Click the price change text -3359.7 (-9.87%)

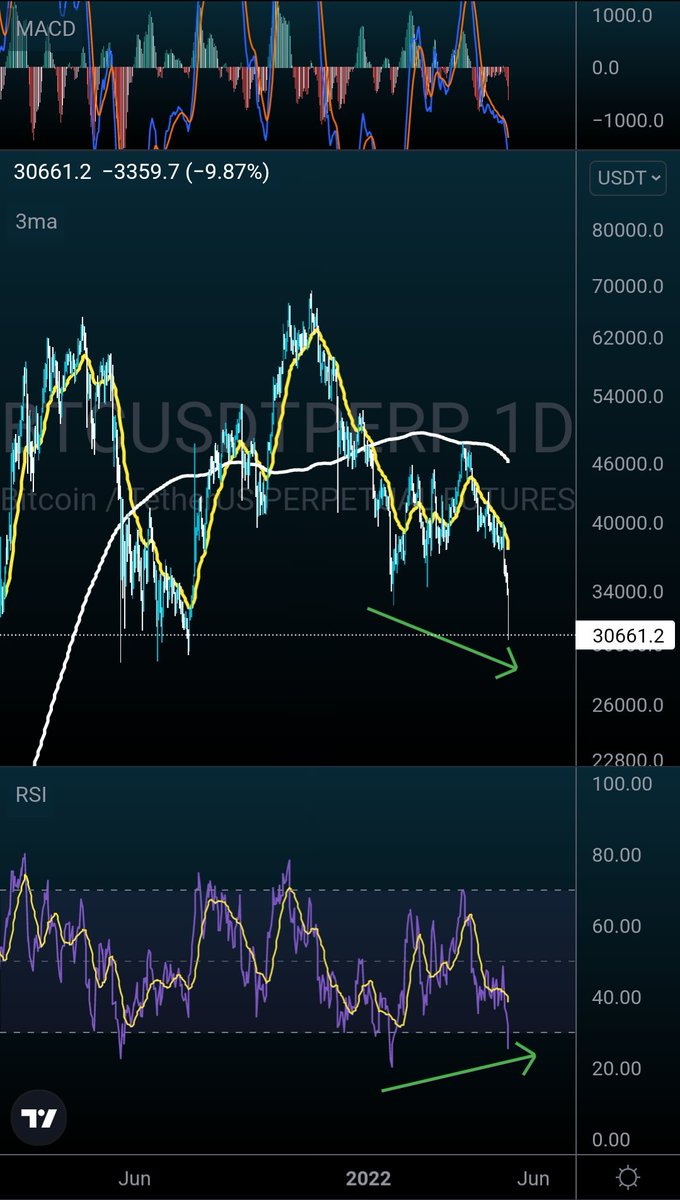[184, 172]
